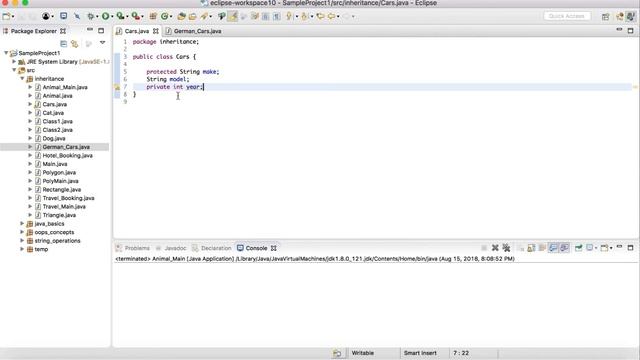Toggle Show Console on Standard Out
The height and width of the screenshot is (360, 640).
(553, 248)
